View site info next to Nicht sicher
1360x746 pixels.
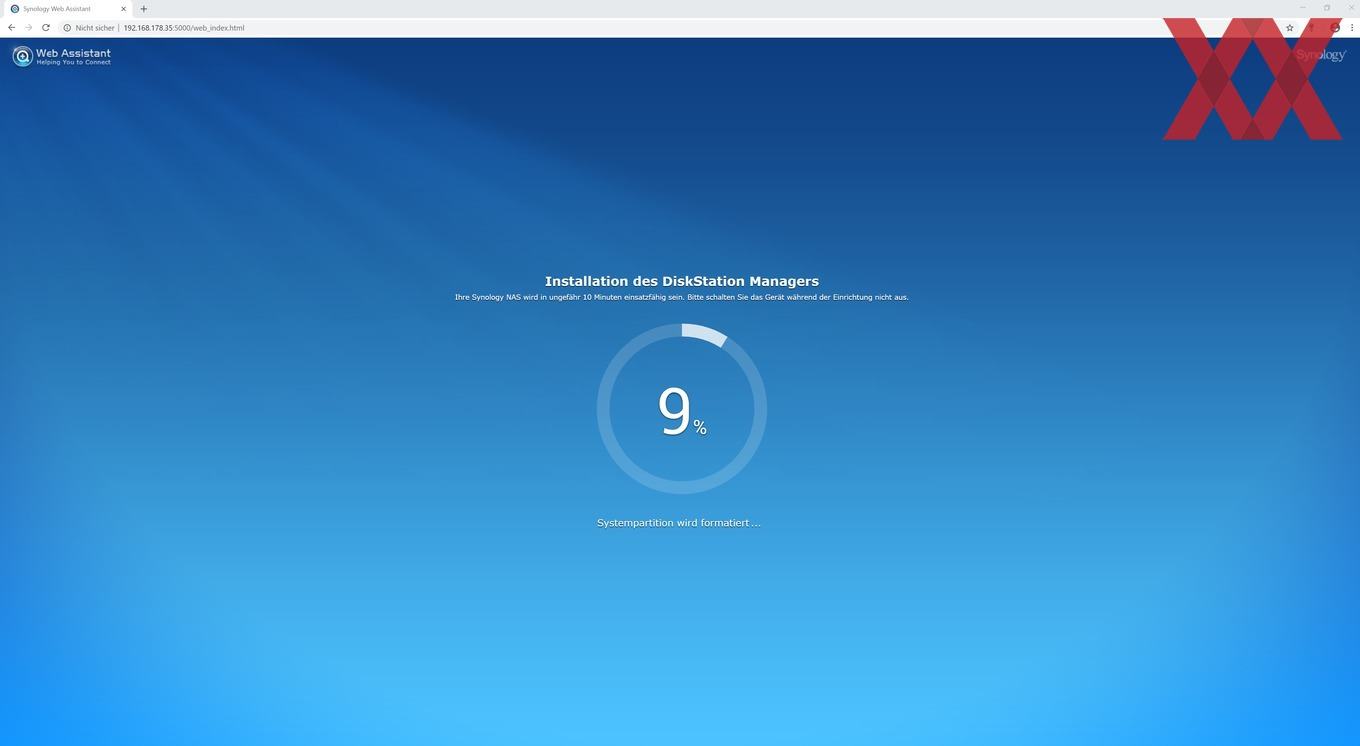(x=67, y=28)
